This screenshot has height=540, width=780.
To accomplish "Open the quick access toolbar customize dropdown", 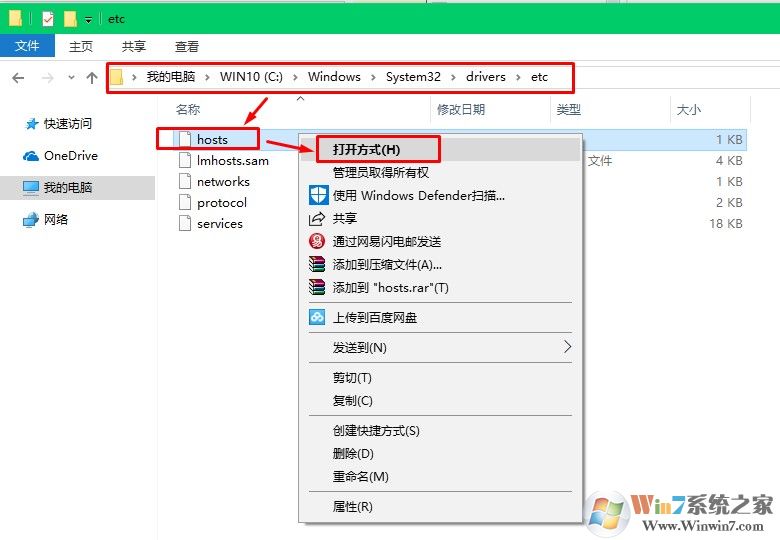I will click(x=88, y=19).
